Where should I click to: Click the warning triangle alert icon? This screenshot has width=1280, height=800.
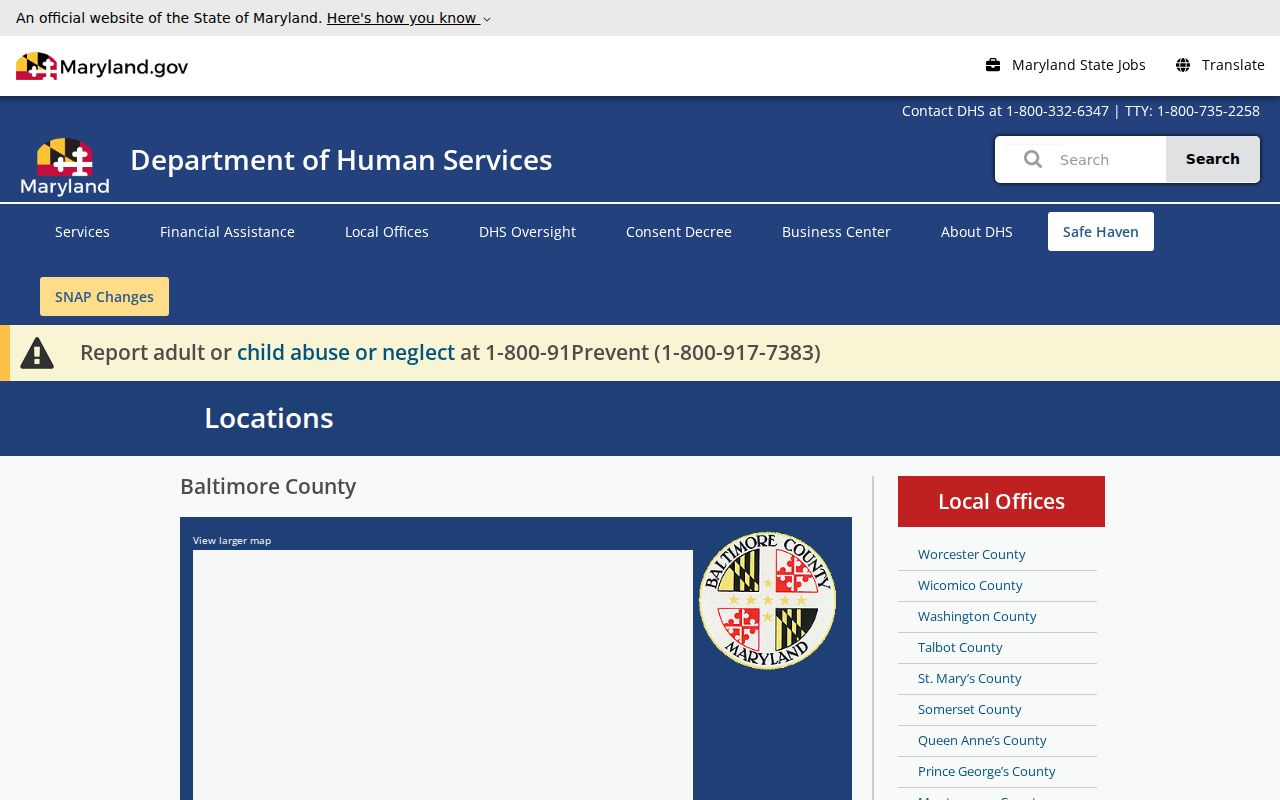point(37,353)
